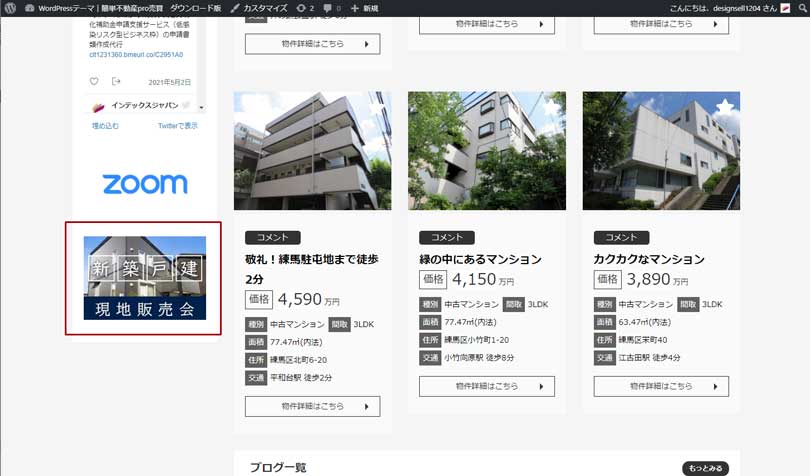Toggle favorite star on カクカクなマンション photo
The height and width of the screenshot is (476, 810).
pyautogui.click(x=725, y=107)
